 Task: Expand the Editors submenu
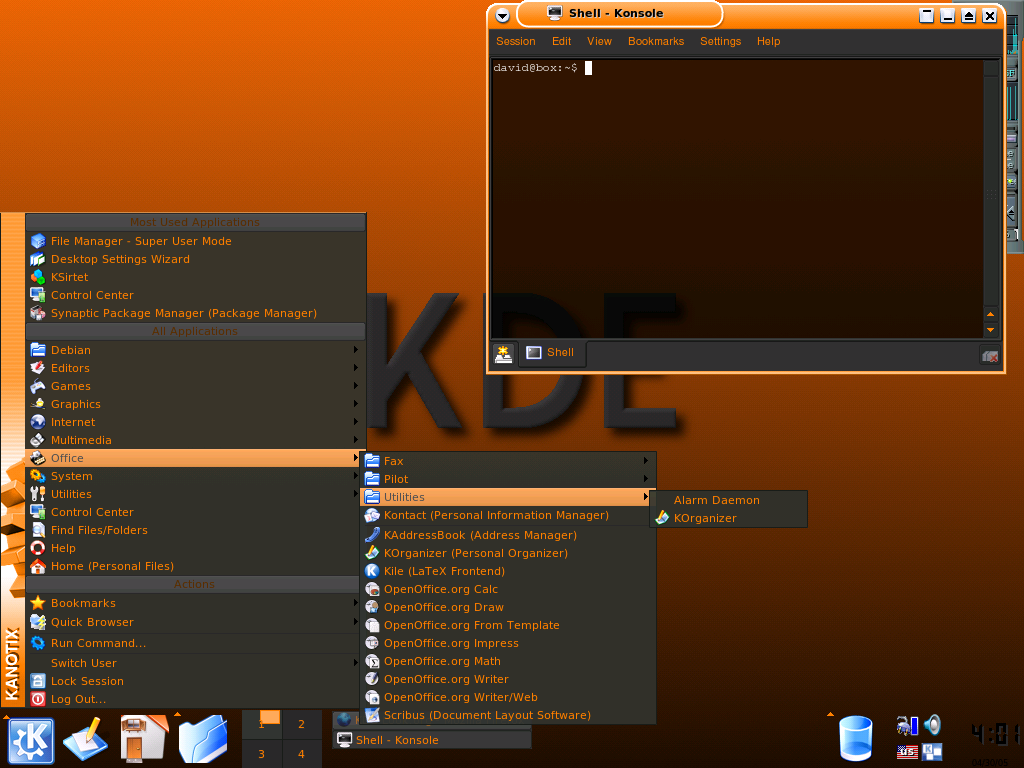click(x=195, y=368)
